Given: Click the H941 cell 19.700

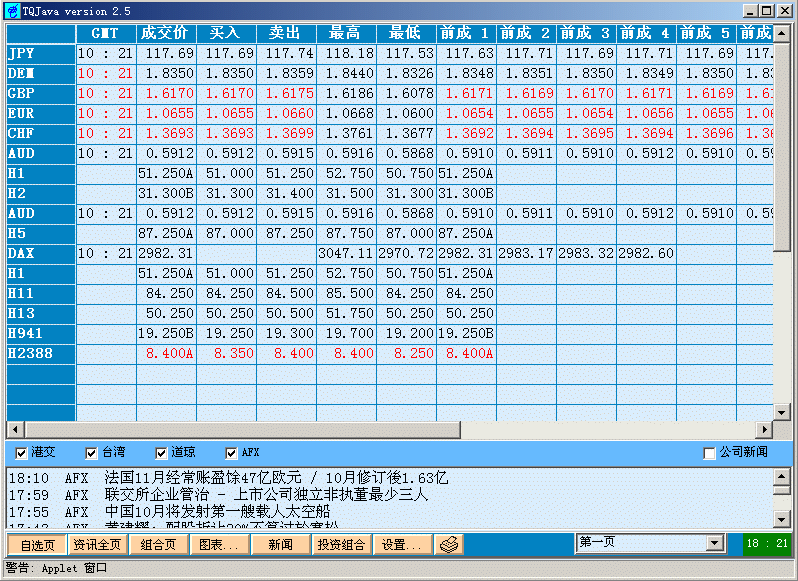Looking at the screenshot, I should tap(346, 334).
